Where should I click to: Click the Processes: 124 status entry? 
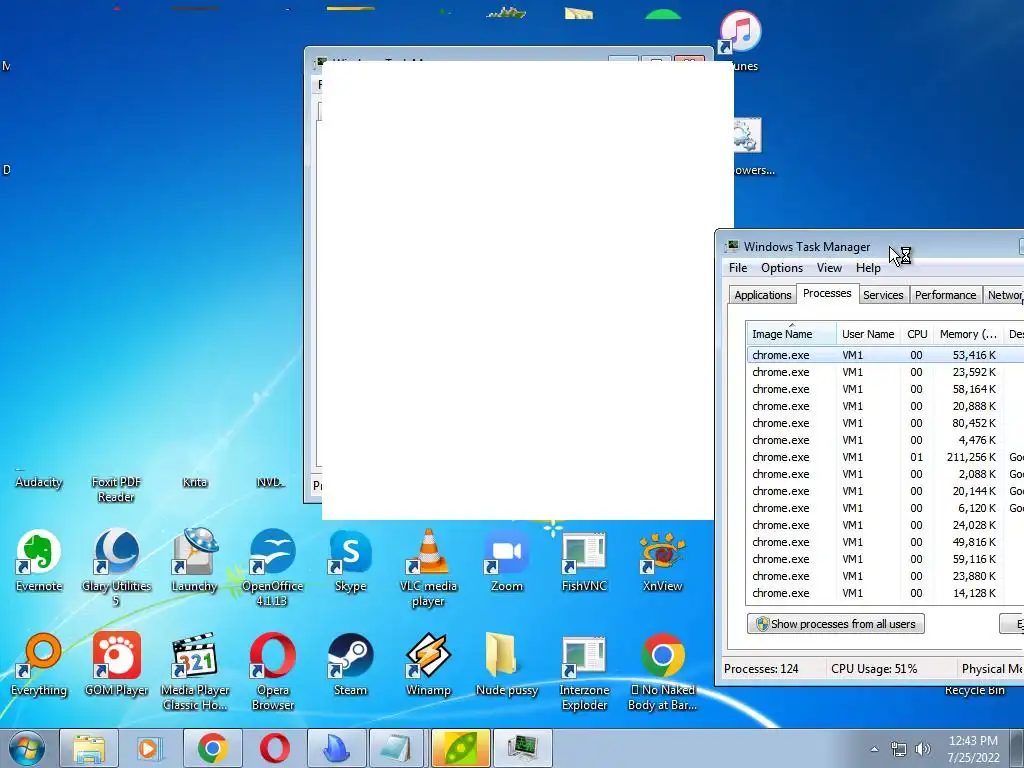tap(761, 669)
